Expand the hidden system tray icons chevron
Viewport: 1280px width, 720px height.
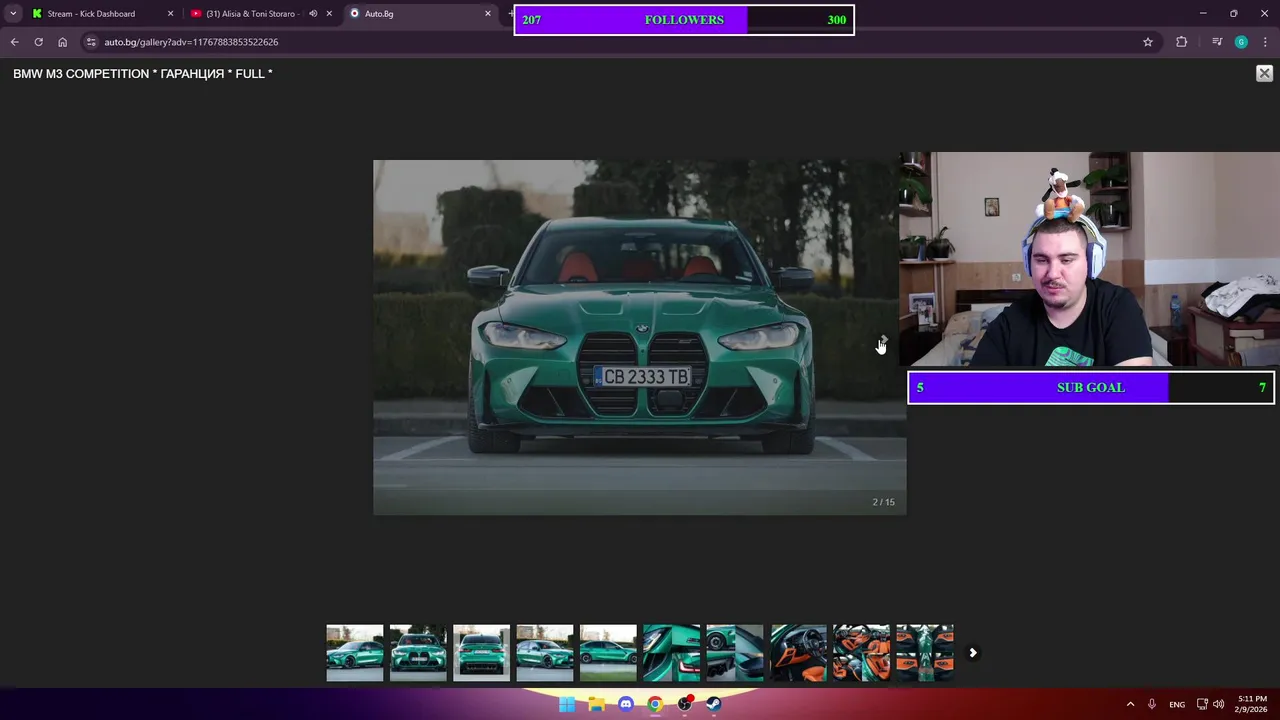pos(1131,704)
